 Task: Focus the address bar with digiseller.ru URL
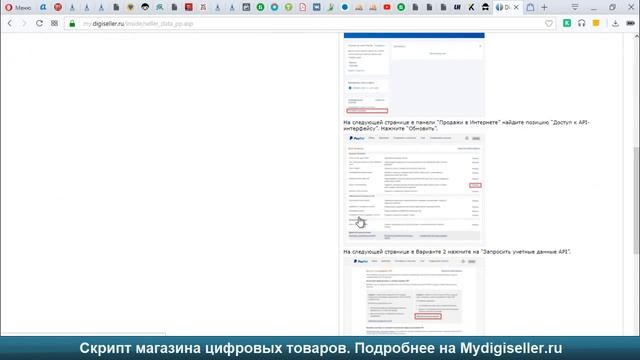(x=310, y=24)
